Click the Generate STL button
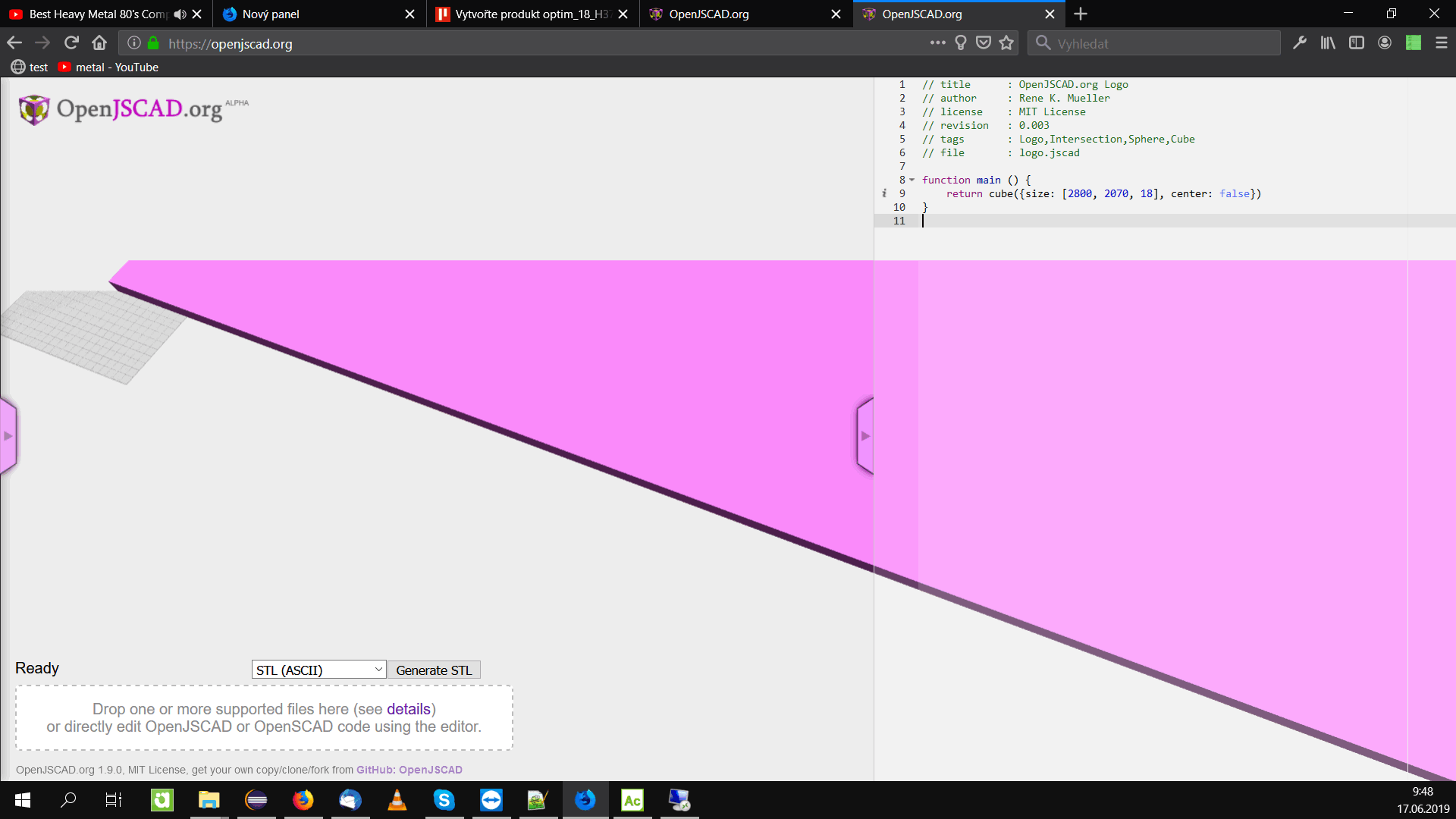This screenshot has height=819, width=1456. (x=434, y=670)
